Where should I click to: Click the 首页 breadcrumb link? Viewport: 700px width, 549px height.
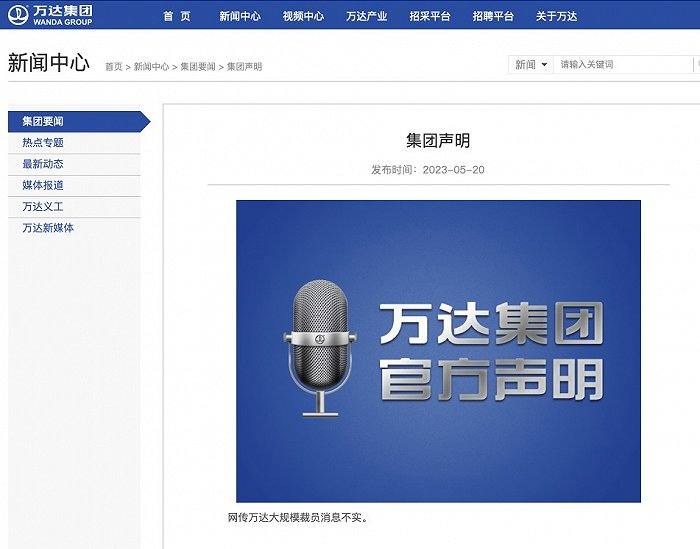tap(114, 67)
